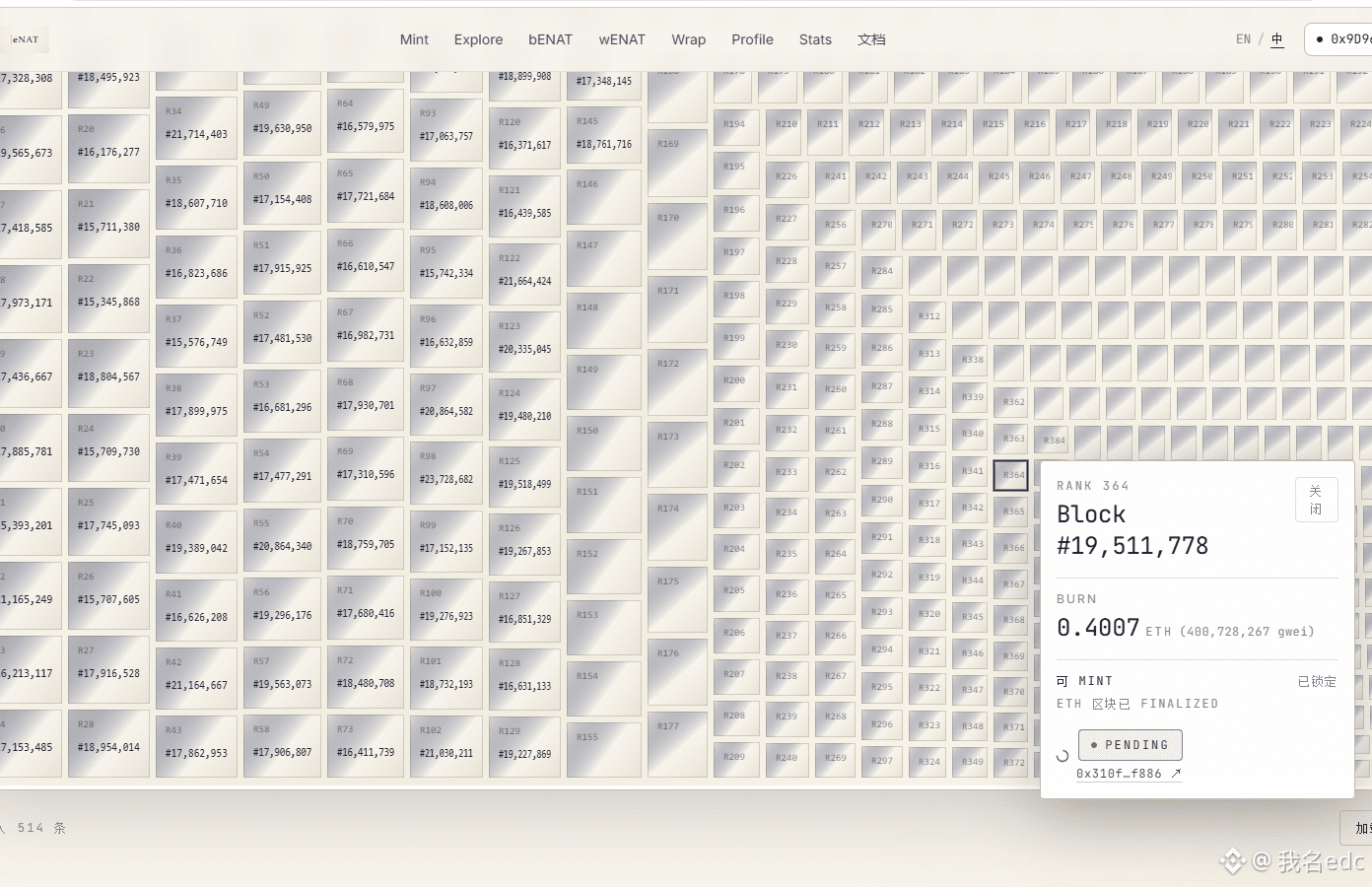The height and width of the screenshot is (887, 1372).
Task: Switch language to 中
Action: pos(1277,39)
